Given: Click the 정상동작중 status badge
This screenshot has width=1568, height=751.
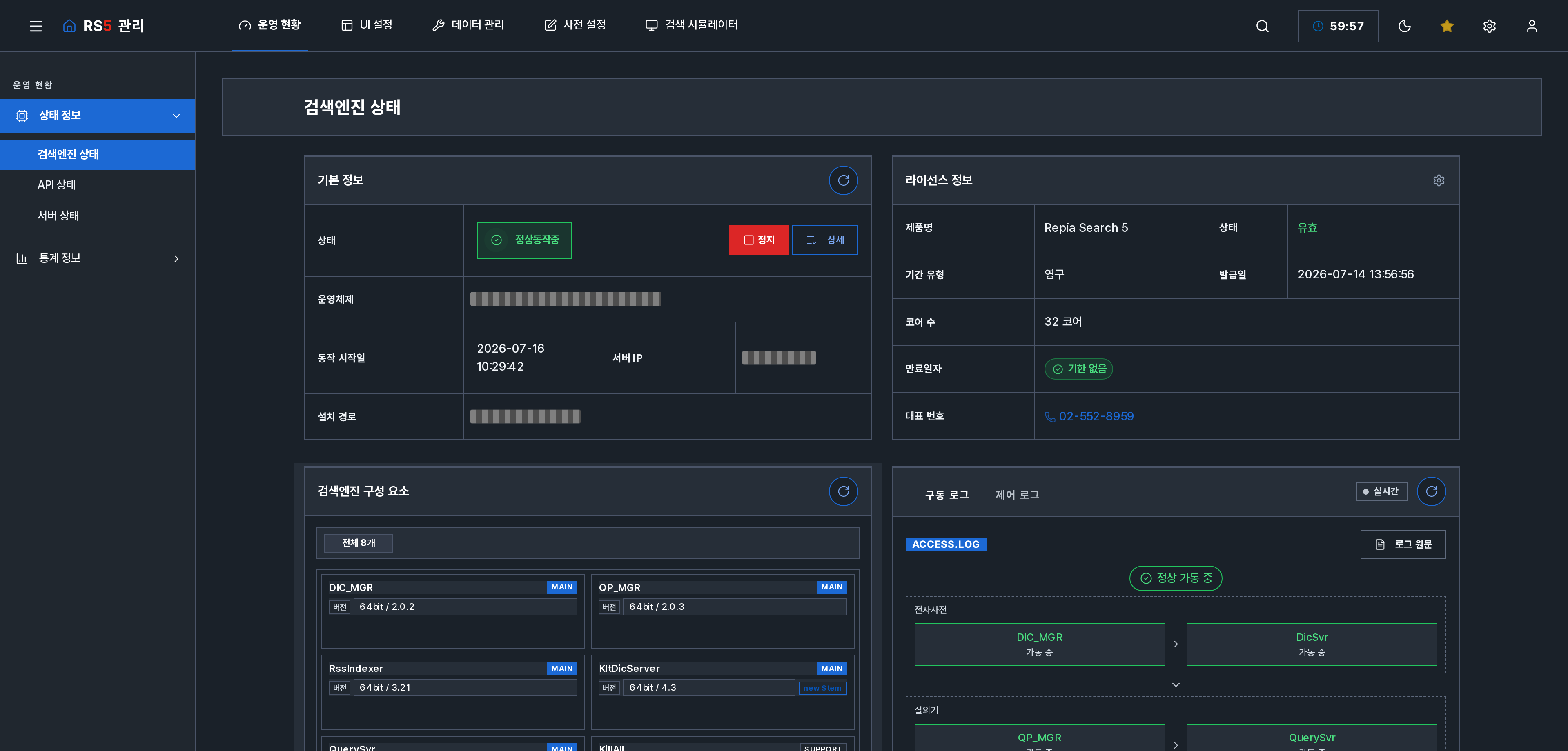Looking at the screenshot, I should [524, 240].
